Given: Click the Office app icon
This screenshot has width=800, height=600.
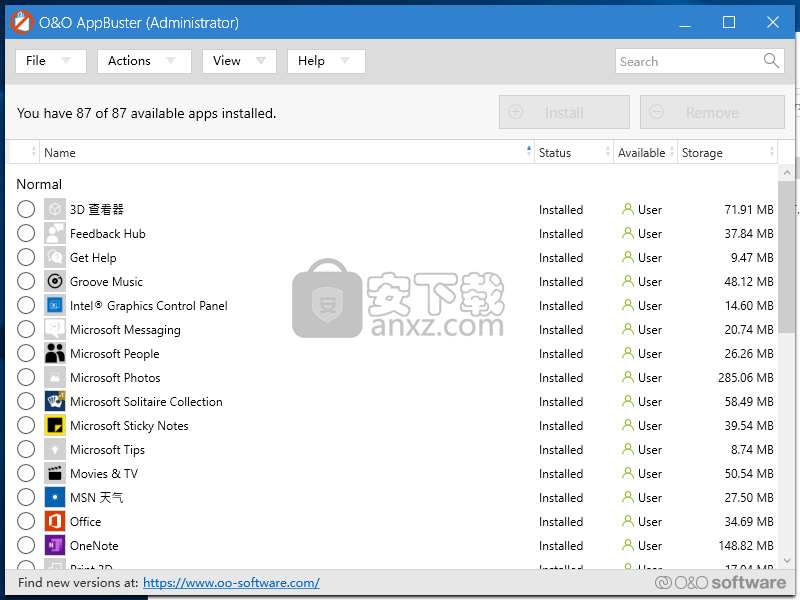Looking at the screenshot, I should coord(55,521).
